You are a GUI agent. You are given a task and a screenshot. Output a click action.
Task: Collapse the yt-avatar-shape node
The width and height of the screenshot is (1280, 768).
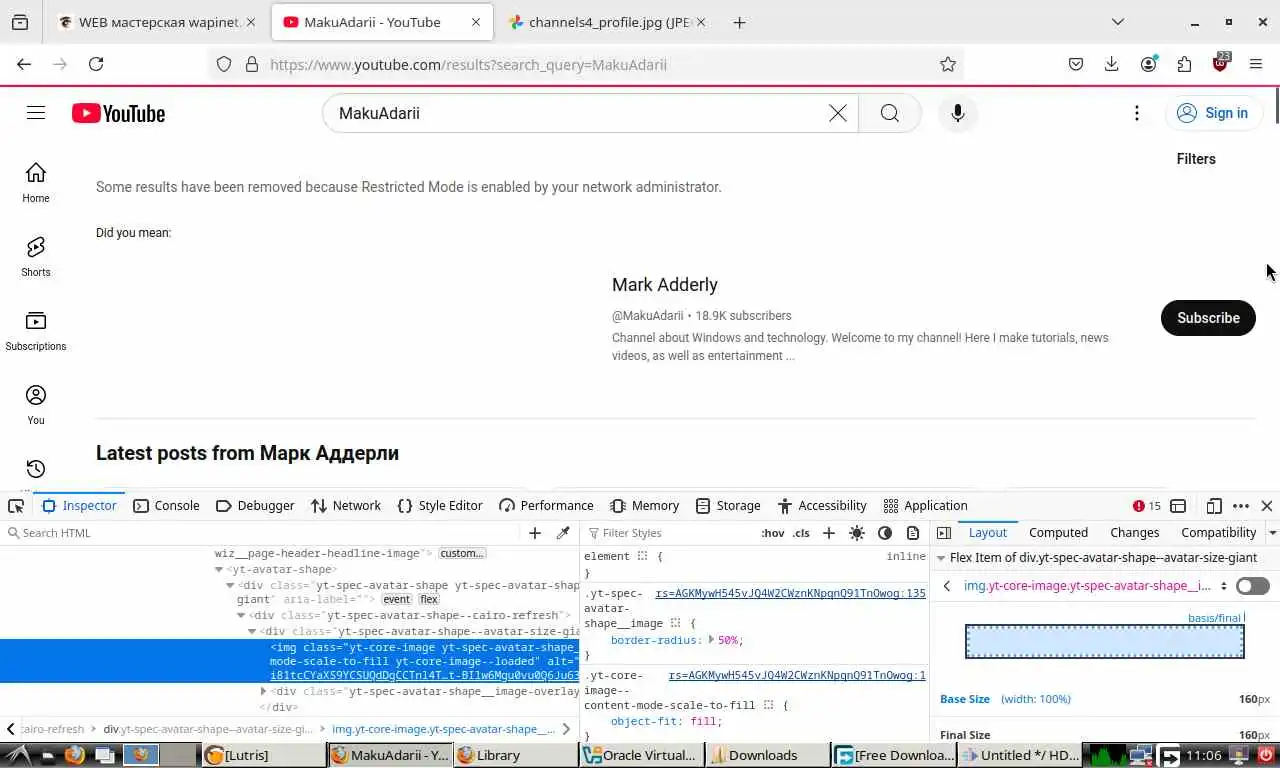pyautogui.click(x=219, y=569)
